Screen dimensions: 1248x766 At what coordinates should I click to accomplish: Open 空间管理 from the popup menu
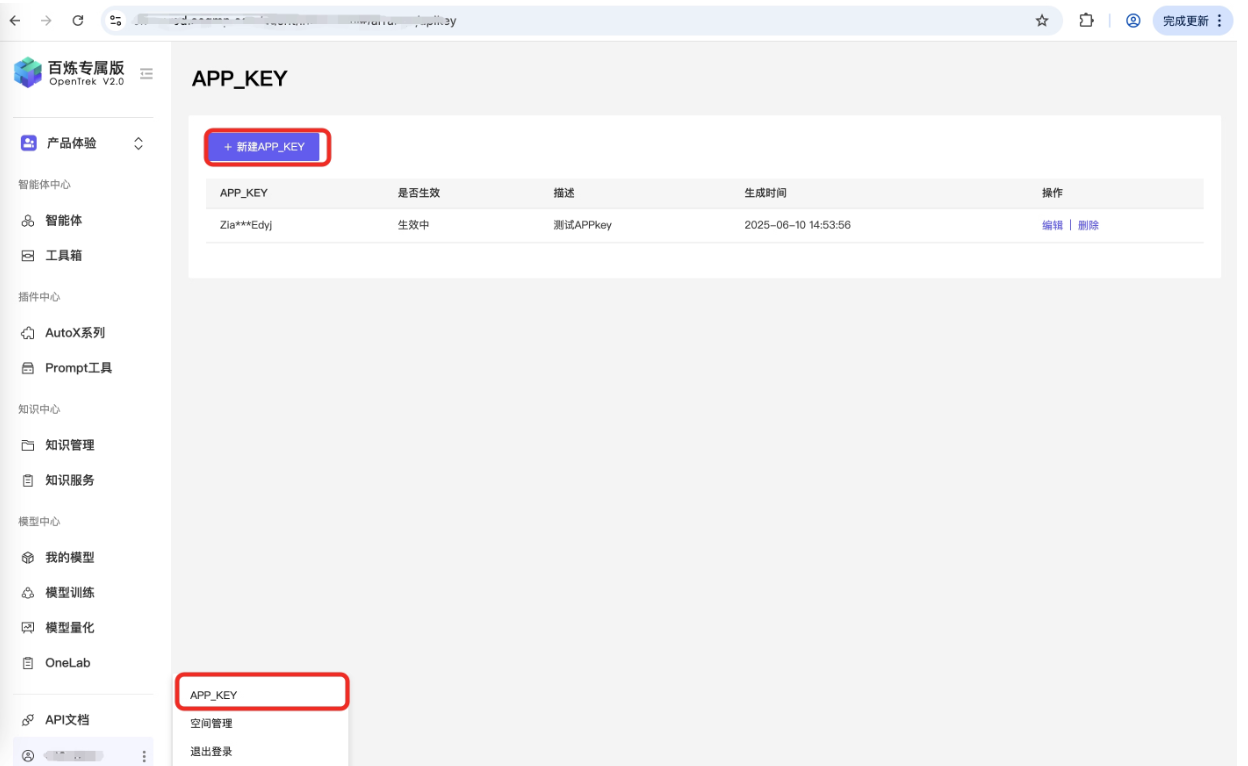[x=211, y=723]
